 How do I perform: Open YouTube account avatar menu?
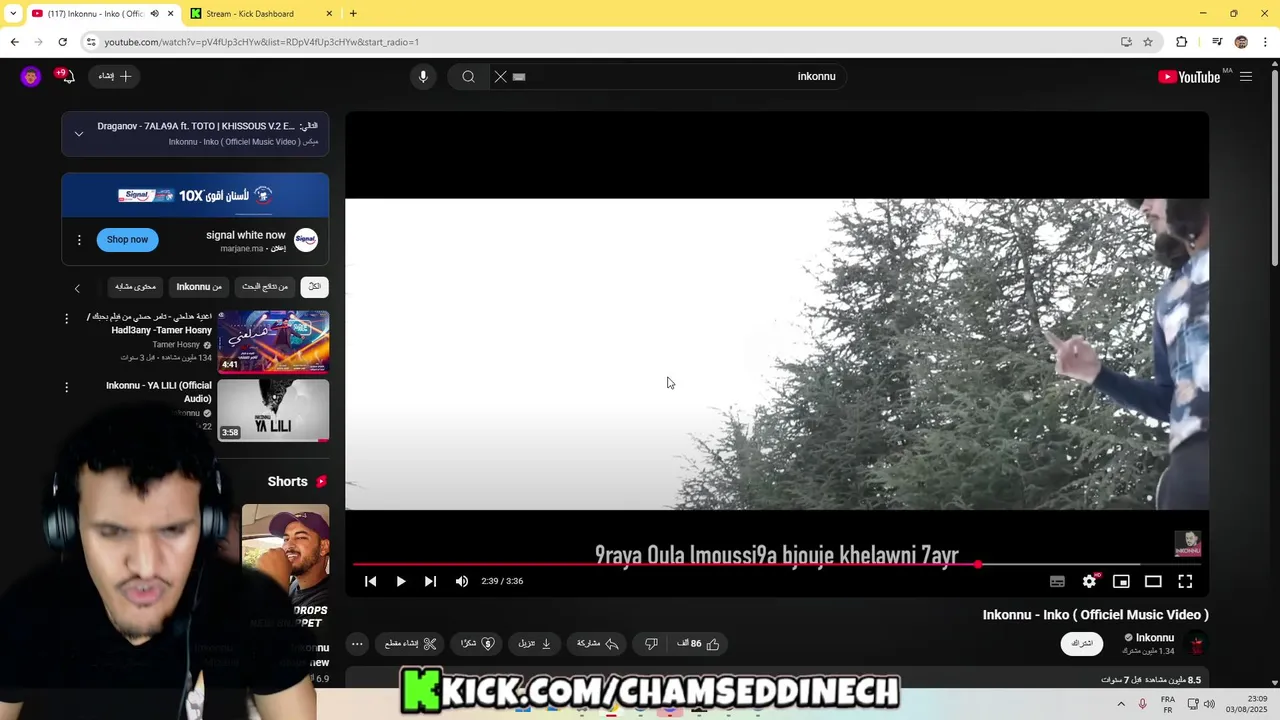tap(31, 77)
